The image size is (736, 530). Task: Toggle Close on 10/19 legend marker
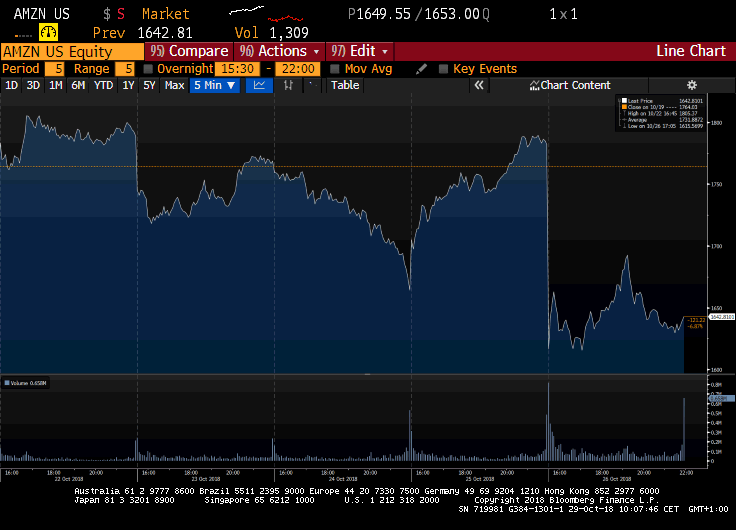point(624,107)
